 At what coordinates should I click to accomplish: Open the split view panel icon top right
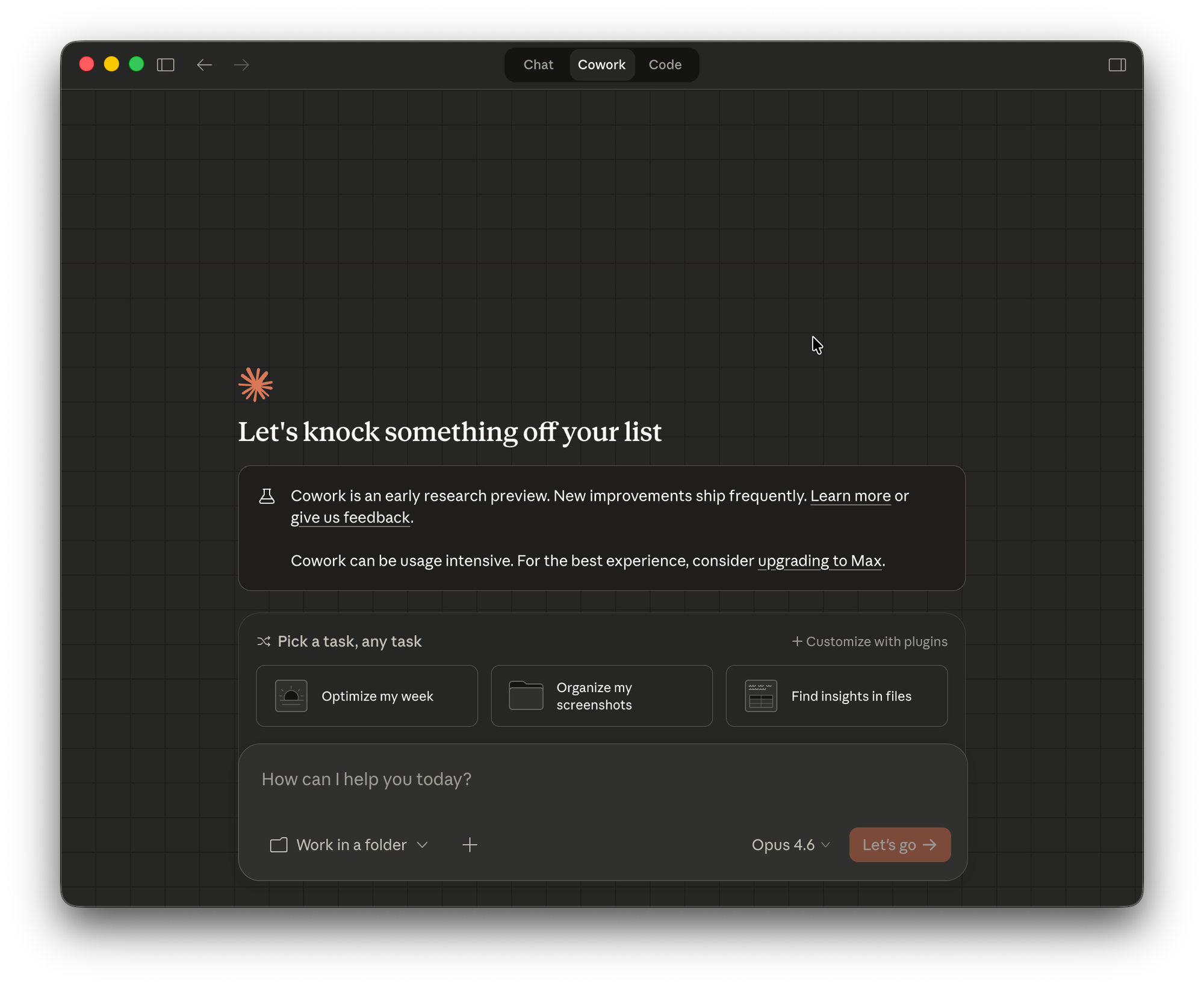(x=1118, y=64)
